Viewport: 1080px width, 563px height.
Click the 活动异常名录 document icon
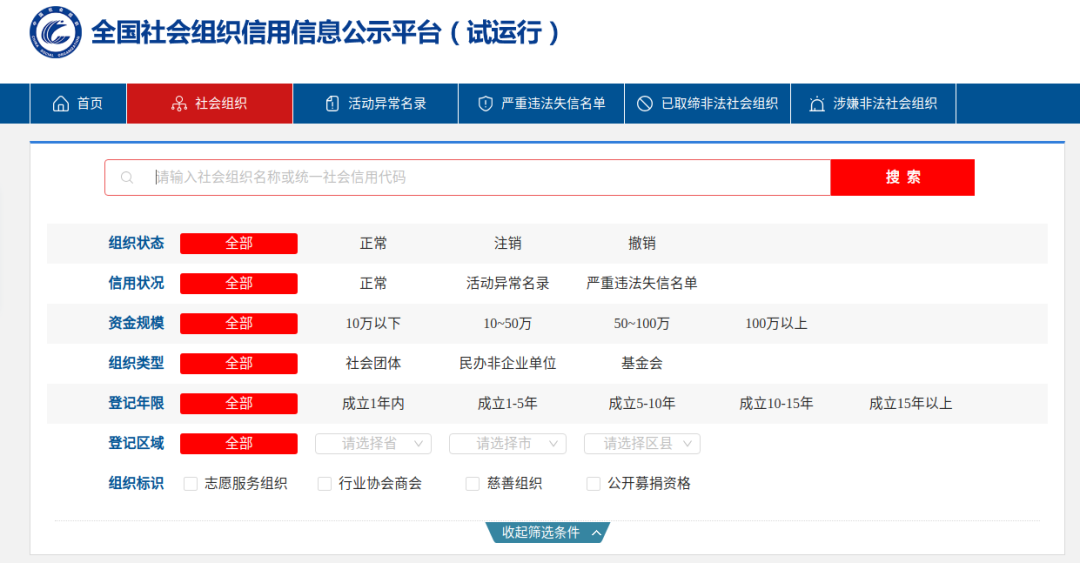click(332, 103)
